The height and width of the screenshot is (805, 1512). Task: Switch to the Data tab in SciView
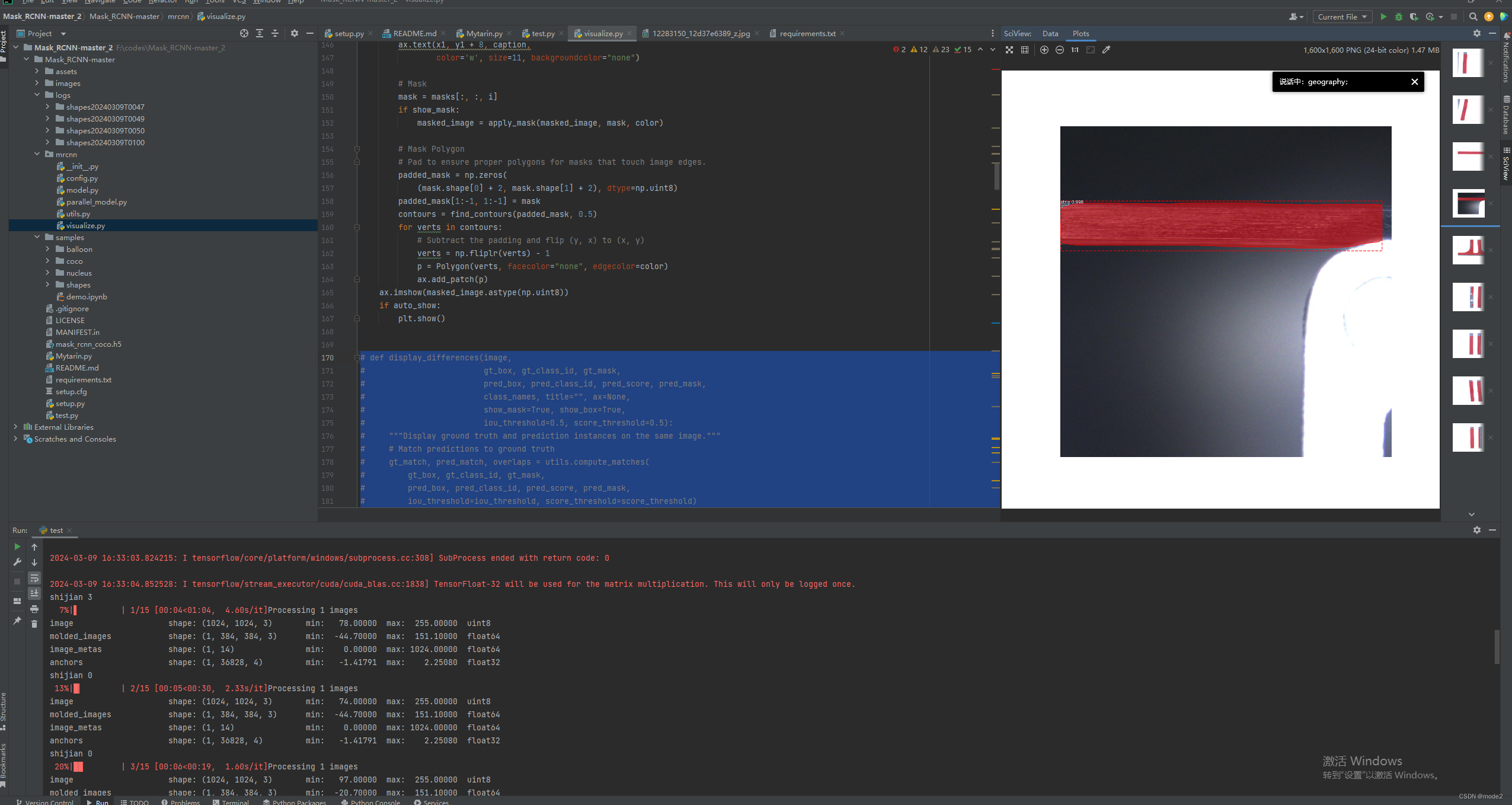pyautogui.click(x=1050, y=34)
